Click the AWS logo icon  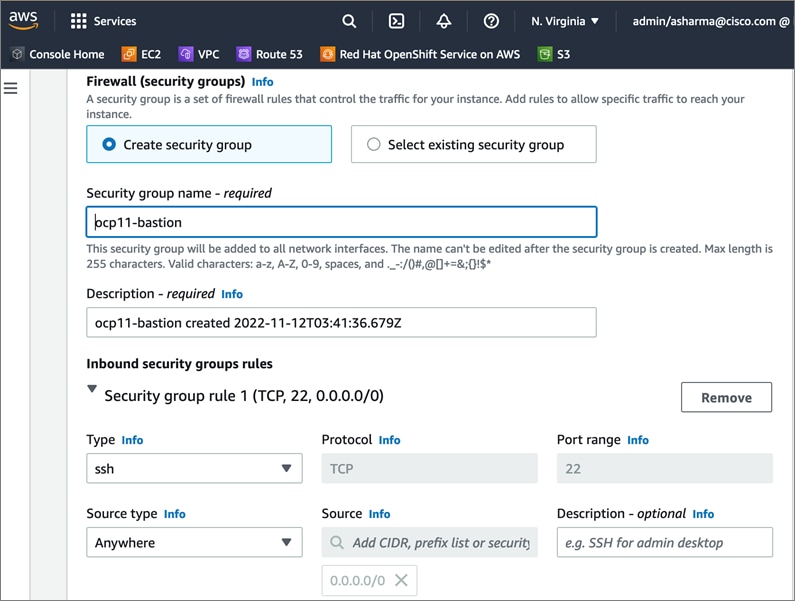24,20
